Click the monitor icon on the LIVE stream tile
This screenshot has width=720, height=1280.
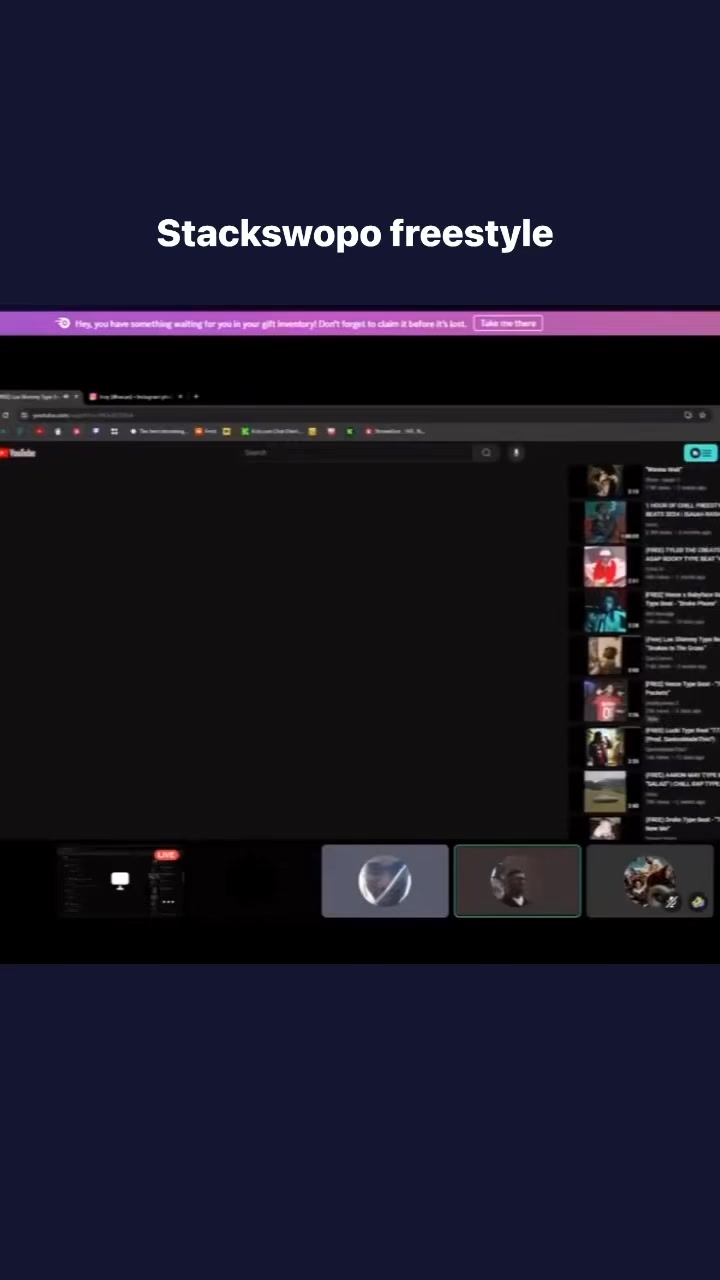coord(120,880)
